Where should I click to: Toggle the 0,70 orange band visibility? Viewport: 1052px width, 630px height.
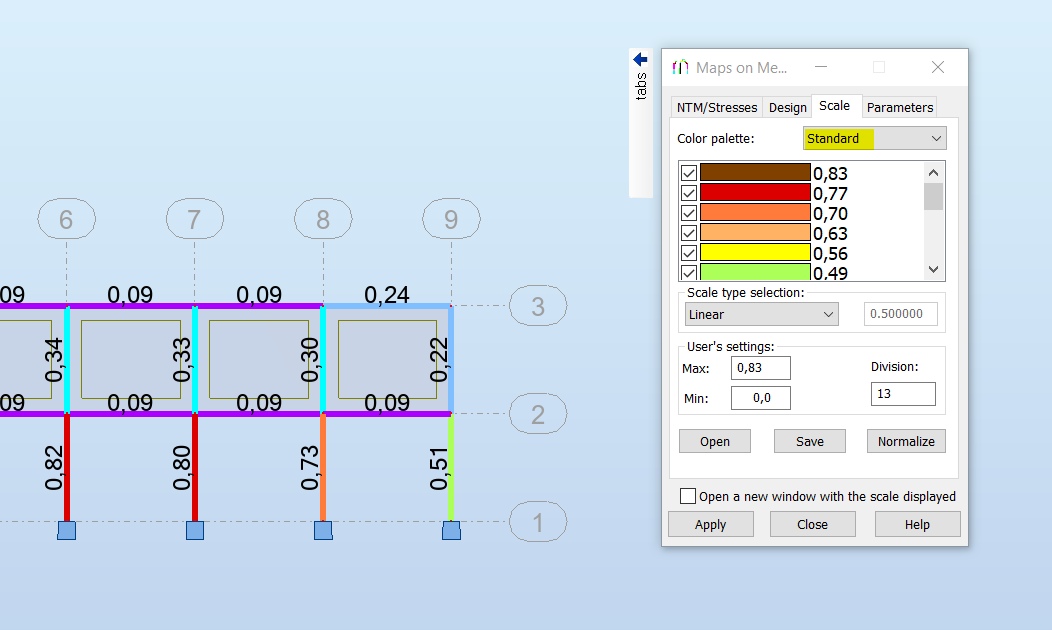(x=687, y=213)
